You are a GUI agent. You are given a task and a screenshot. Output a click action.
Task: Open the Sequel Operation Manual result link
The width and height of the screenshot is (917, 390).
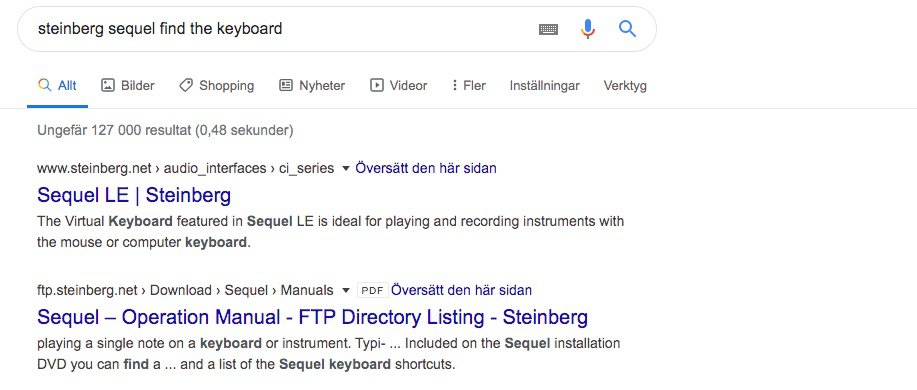click(x=312, y=317)
